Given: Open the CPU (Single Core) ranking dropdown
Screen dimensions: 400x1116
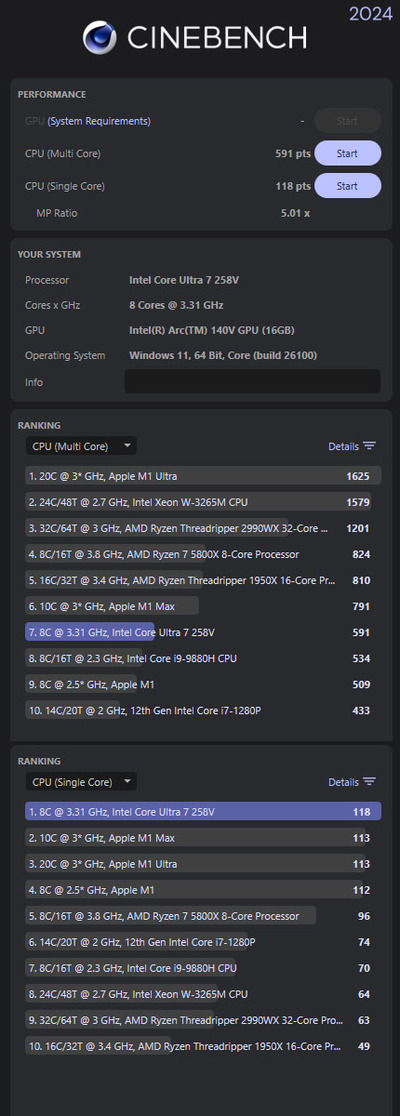Looking at the screenshot, I should tap(81, 781).
